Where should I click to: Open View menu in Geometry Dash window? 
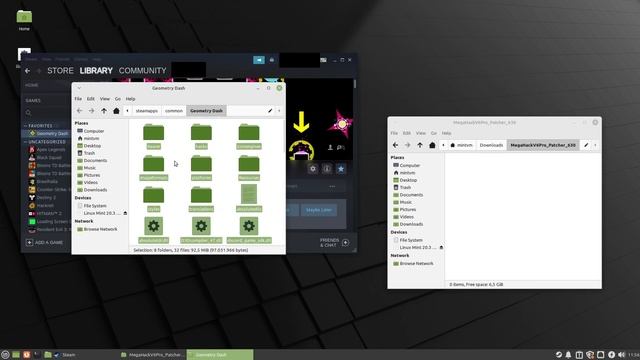point(105,99)
